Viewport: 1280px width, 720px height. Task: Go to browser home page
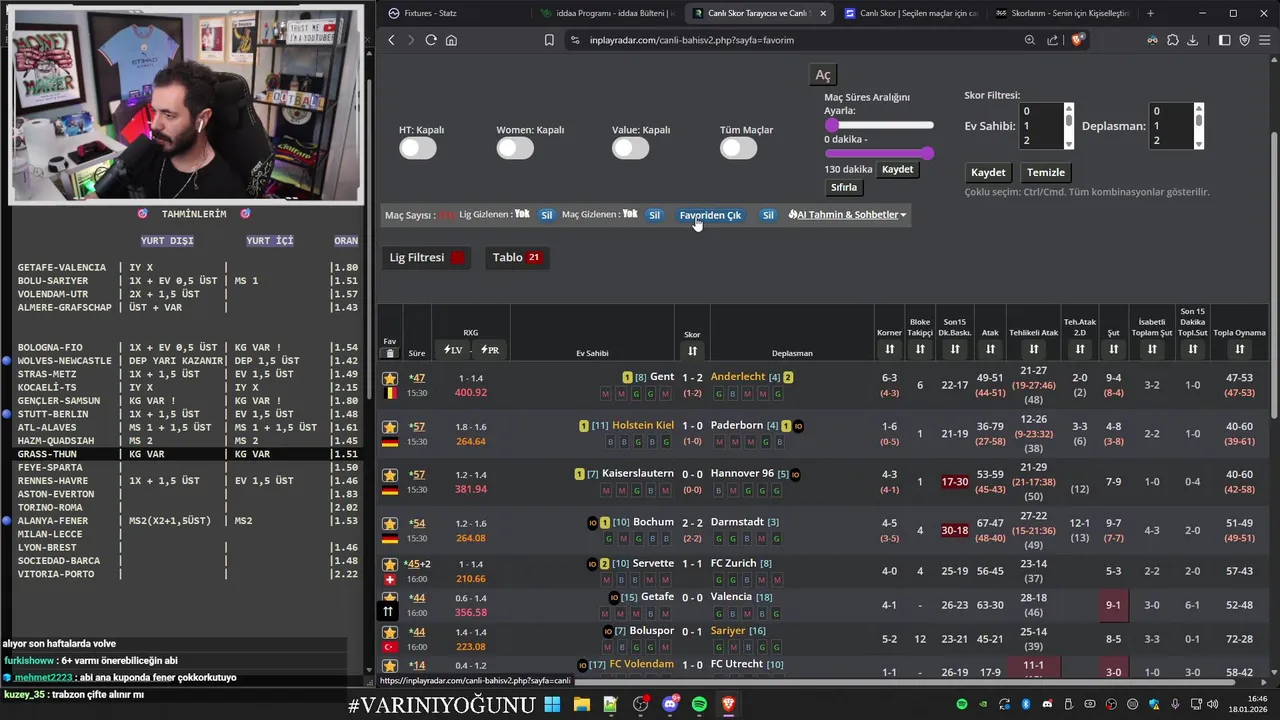451,40
